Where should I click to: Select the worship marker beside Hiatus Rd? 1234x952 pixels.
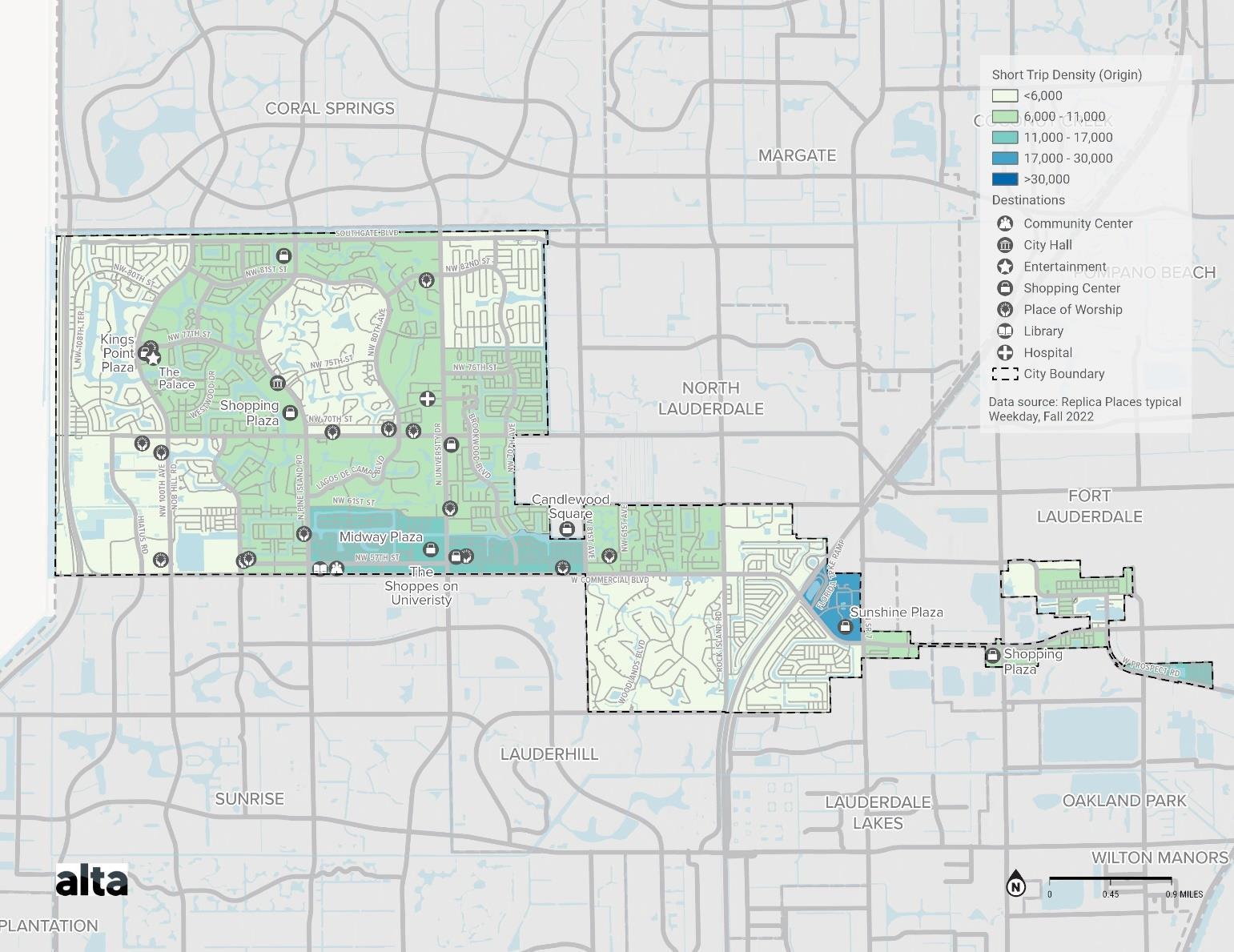click(161, 560)
